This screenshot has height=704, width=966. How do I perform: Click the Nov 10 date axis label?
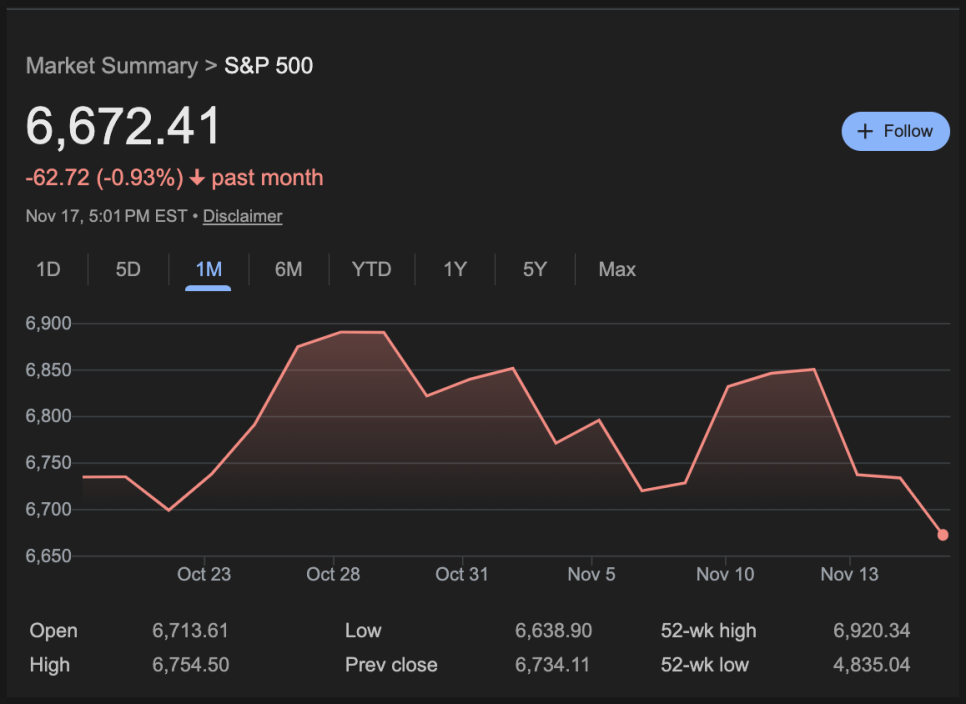(x=725, y=574)
